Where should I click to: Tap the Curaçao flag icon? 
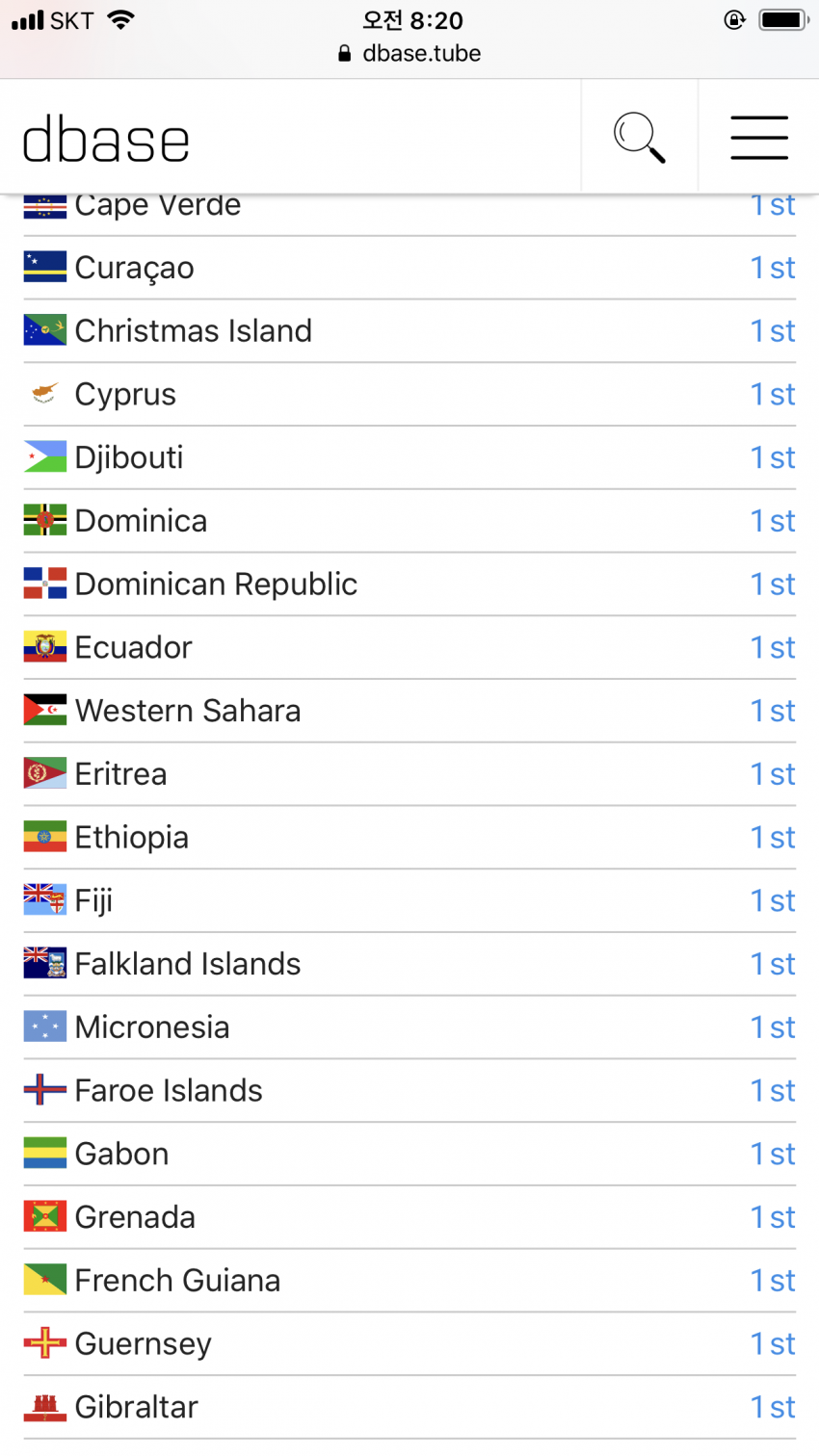tap(45, 268)
